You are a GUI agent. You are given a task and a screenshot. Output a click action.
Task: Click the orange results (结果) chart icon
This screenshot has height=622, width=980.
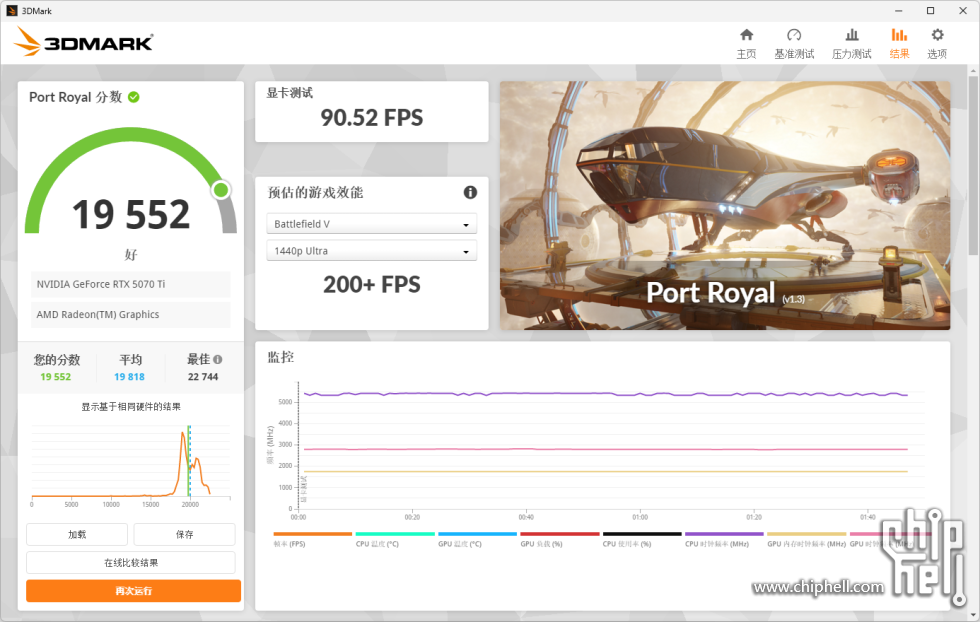[x=898, y=36]
